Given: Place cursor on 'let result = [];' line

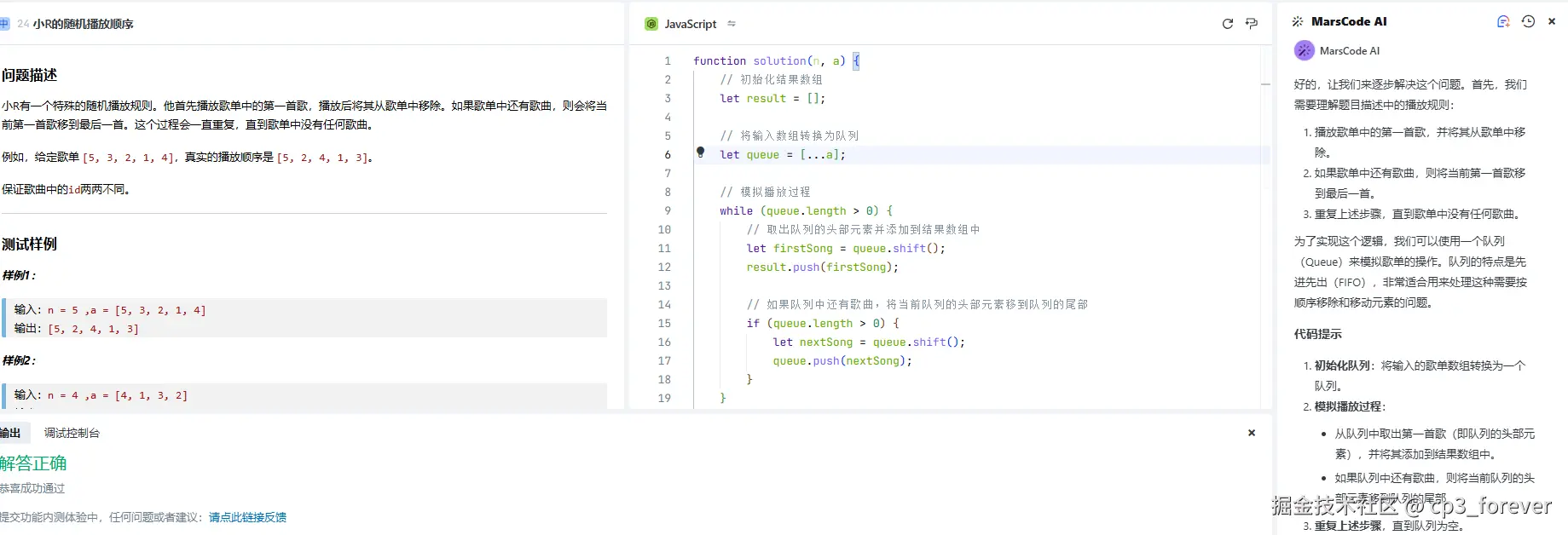Looking at the screenshot, I should pos(772,98).
